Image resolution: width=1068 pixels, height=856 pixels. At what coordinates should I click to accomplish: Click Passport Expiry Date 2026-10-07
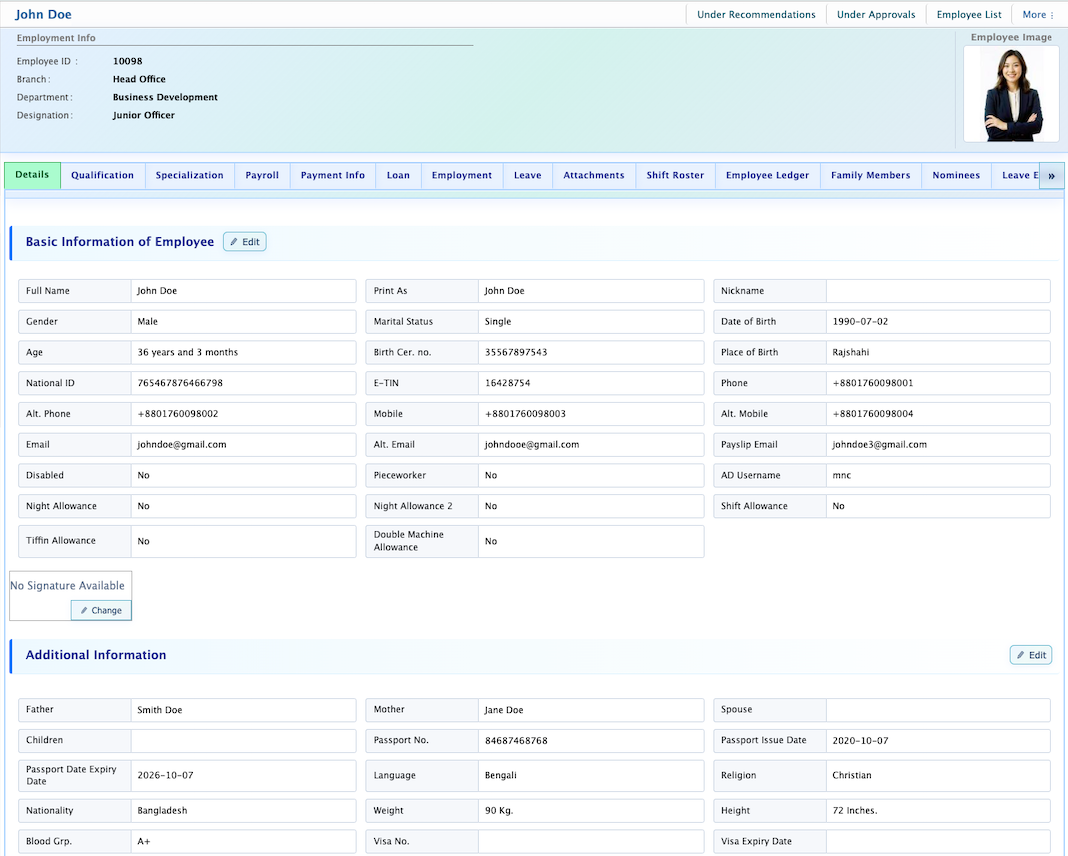166,775
